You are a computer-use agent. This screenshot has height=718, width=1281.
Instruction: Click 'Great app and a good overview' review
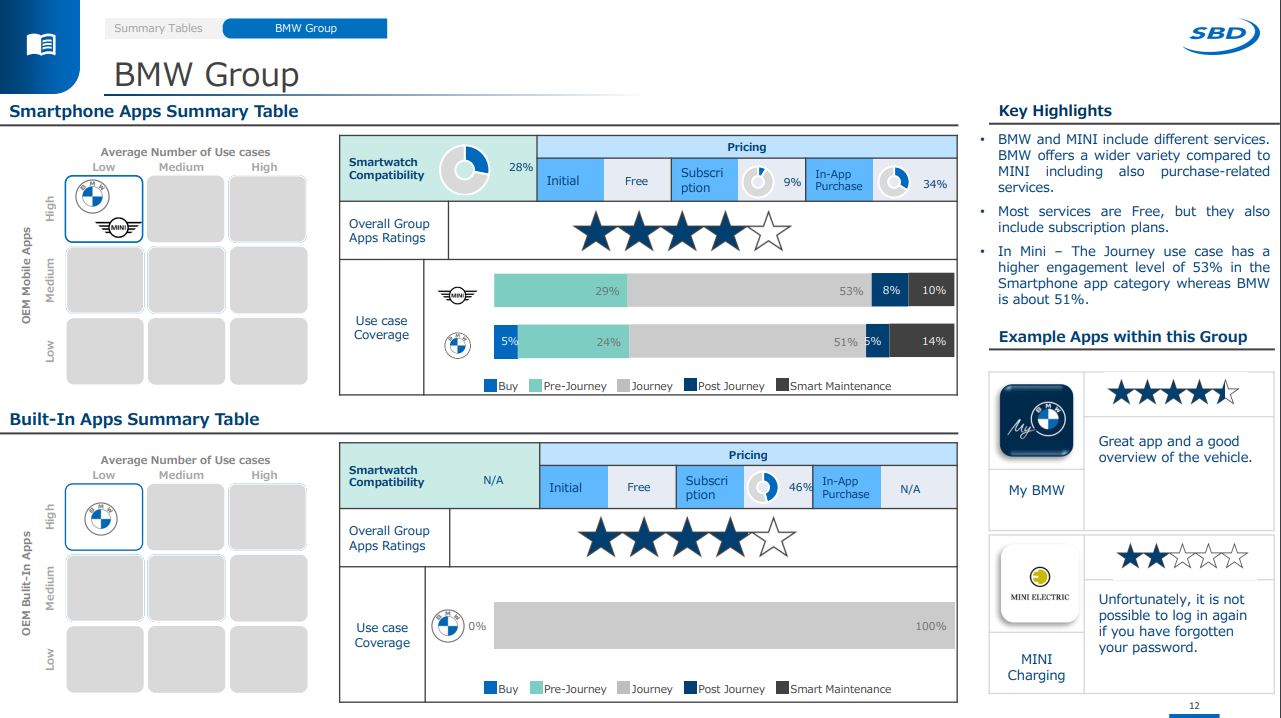[1175, 449]
